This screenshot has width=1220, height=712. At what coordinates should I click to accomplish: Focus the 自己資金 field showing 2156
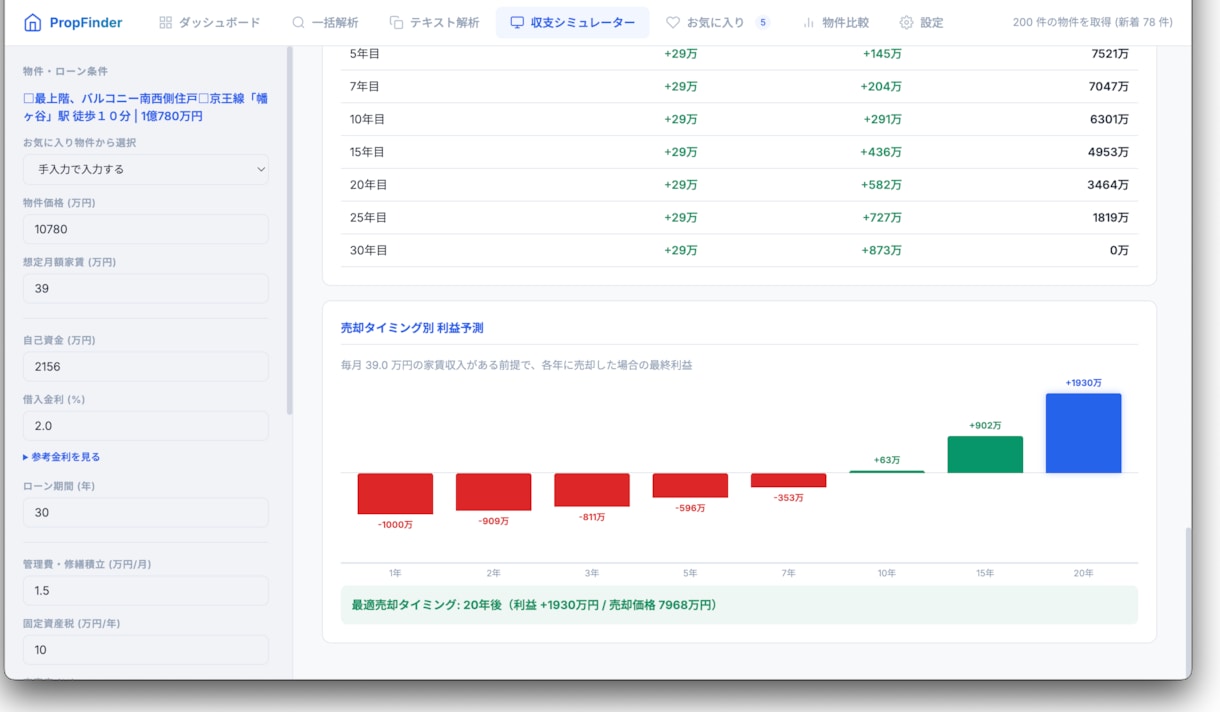(x=146, y=366)
